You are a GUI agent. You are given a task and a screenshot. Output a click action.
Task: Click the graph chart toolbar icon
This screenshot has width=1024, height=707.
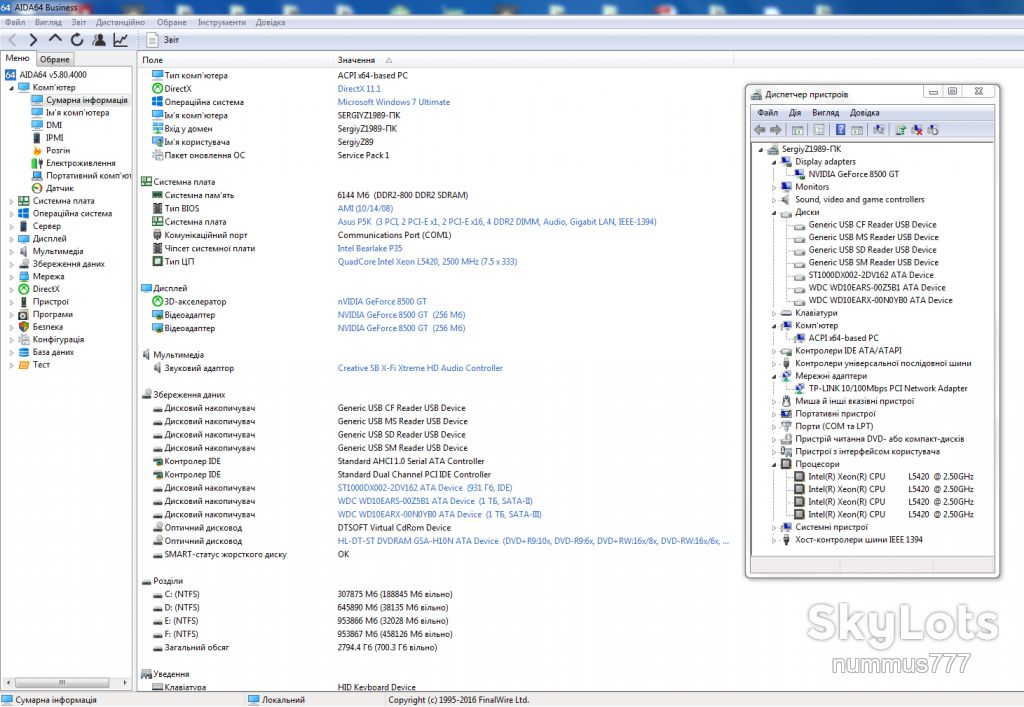[120, 40]
